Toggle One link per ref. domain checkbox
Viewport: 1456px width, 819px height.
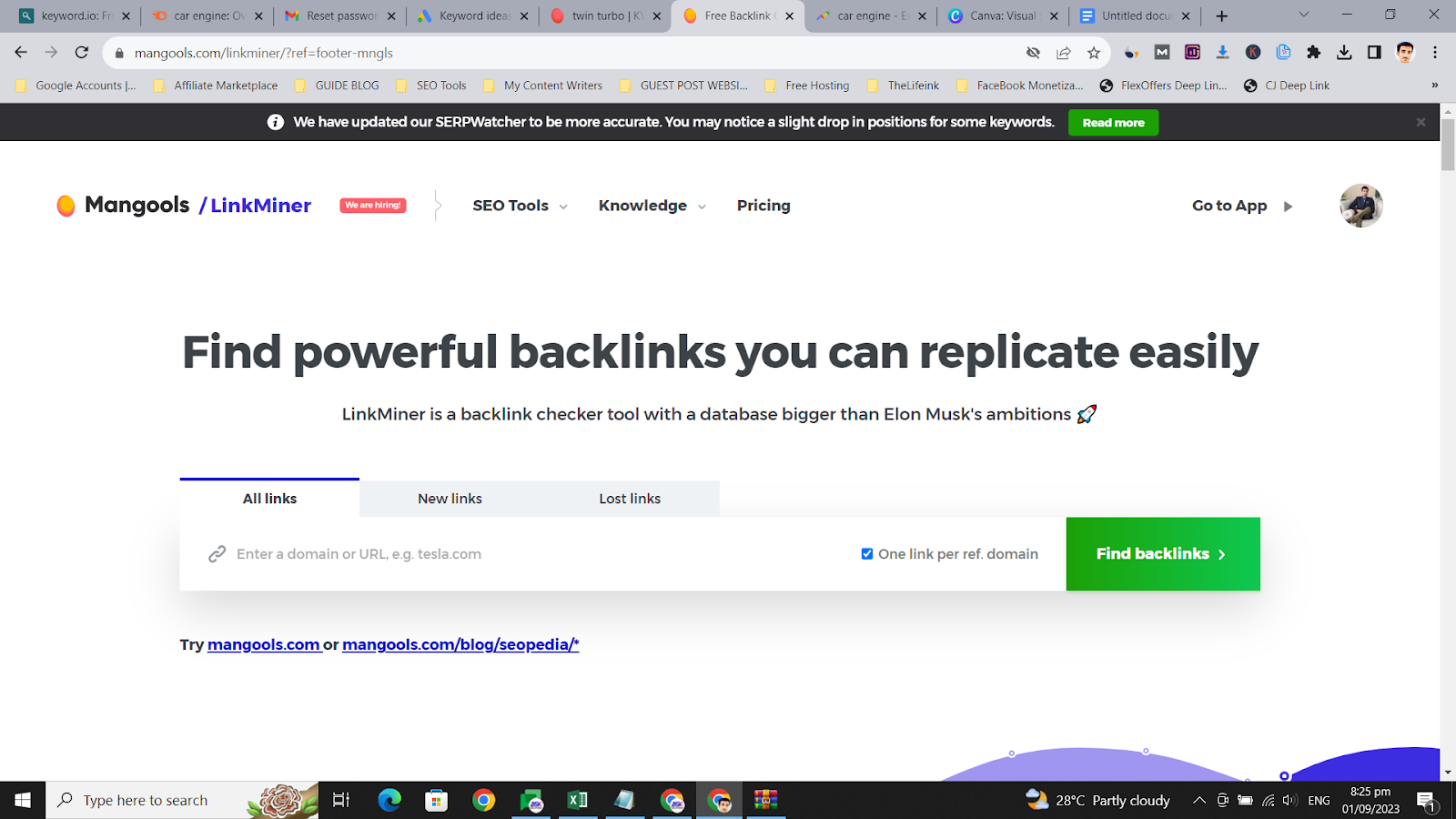point(867,554)
